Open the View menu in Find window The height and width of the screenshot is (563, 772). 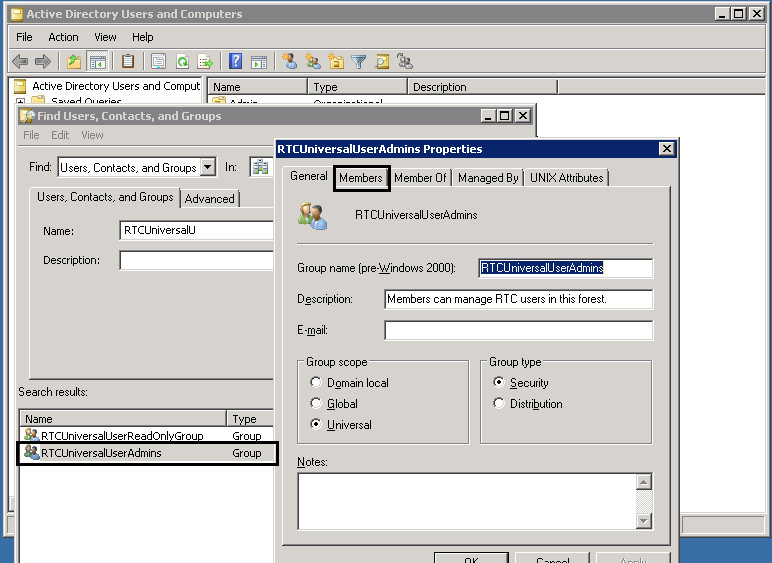(92, 135)
